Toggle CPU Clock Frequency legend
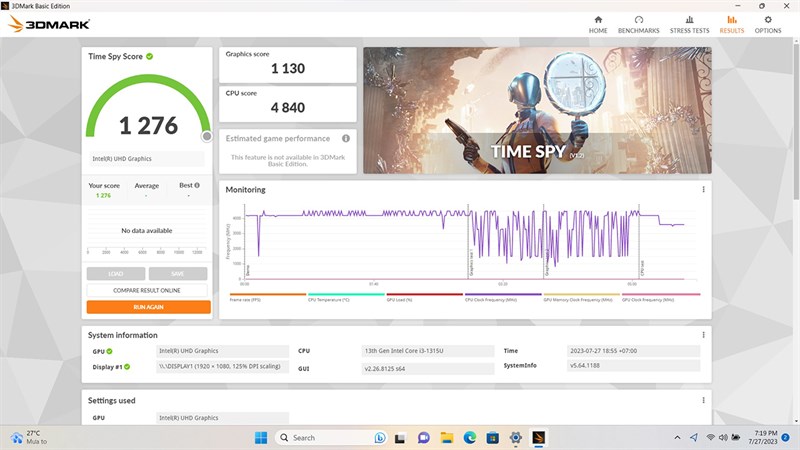This screenshot has height=450, width=800. pyautogui.click(x=503, y=297)
